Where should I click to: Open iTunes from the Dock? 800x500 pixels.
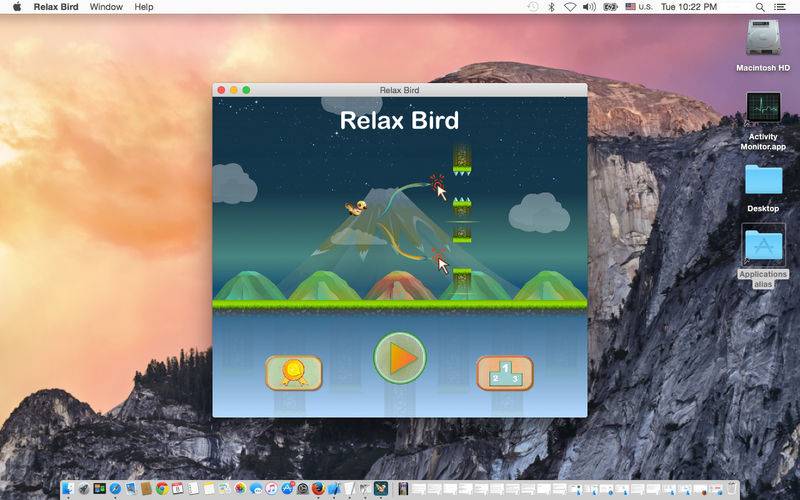click(x=271, y=489)
